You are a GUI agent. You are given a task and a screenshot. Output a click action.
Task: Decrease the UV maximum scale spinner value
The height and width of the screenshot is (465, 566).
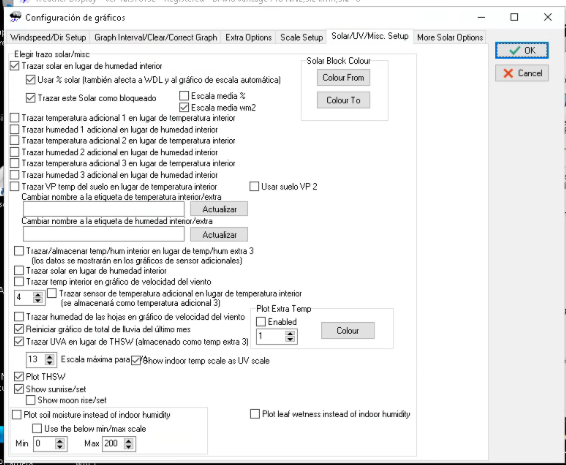coord(50,362)
